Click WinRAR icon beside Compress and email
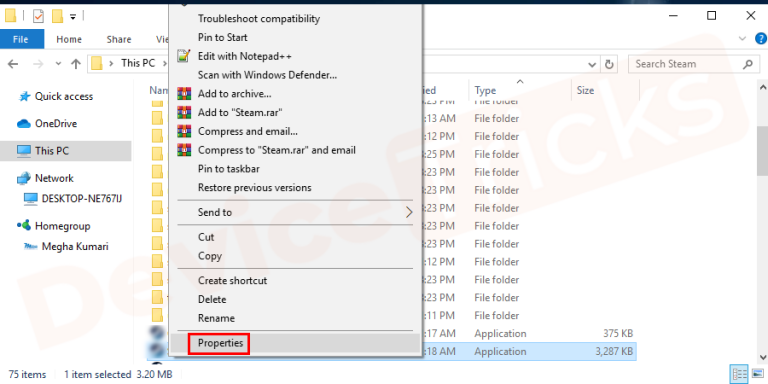The height and width of the screenshot is (384, 768). [184, 131]
